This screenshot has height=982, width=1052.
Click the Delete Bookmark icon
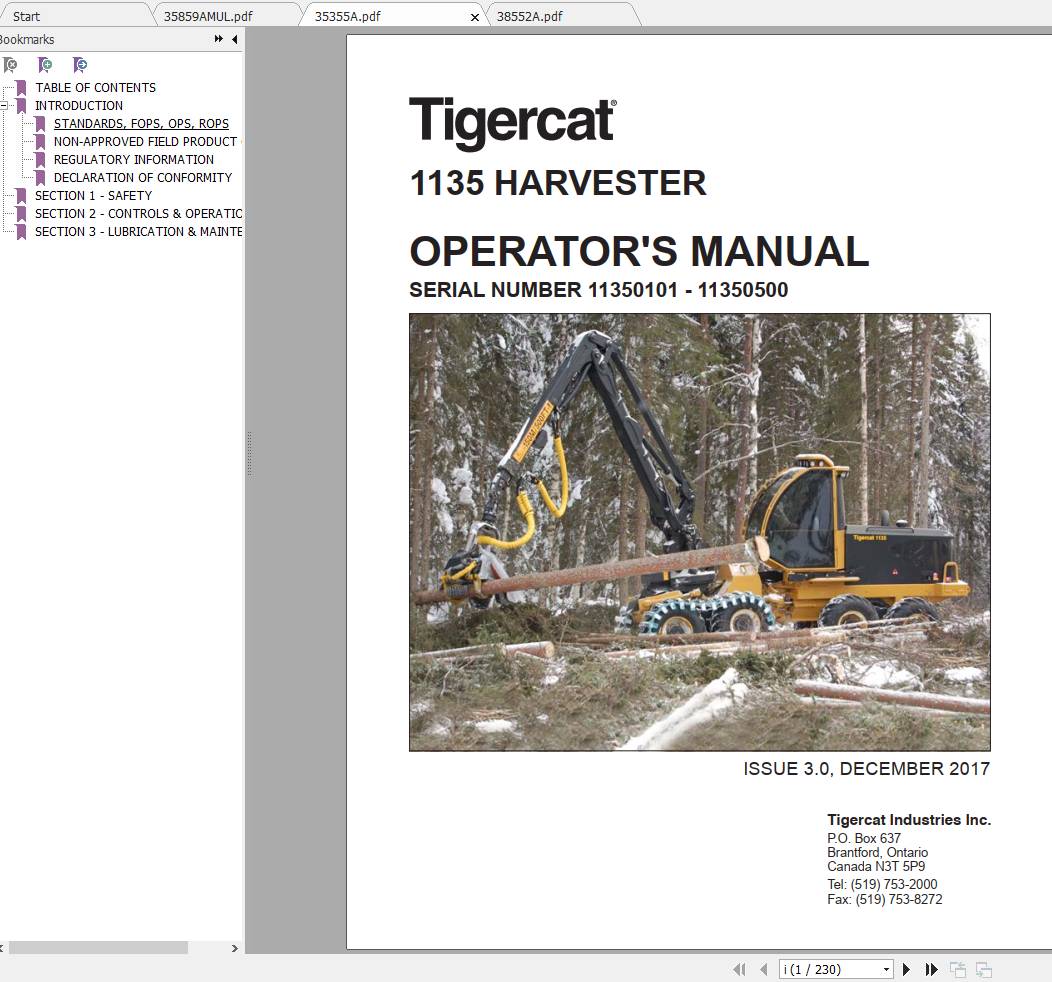10,64
